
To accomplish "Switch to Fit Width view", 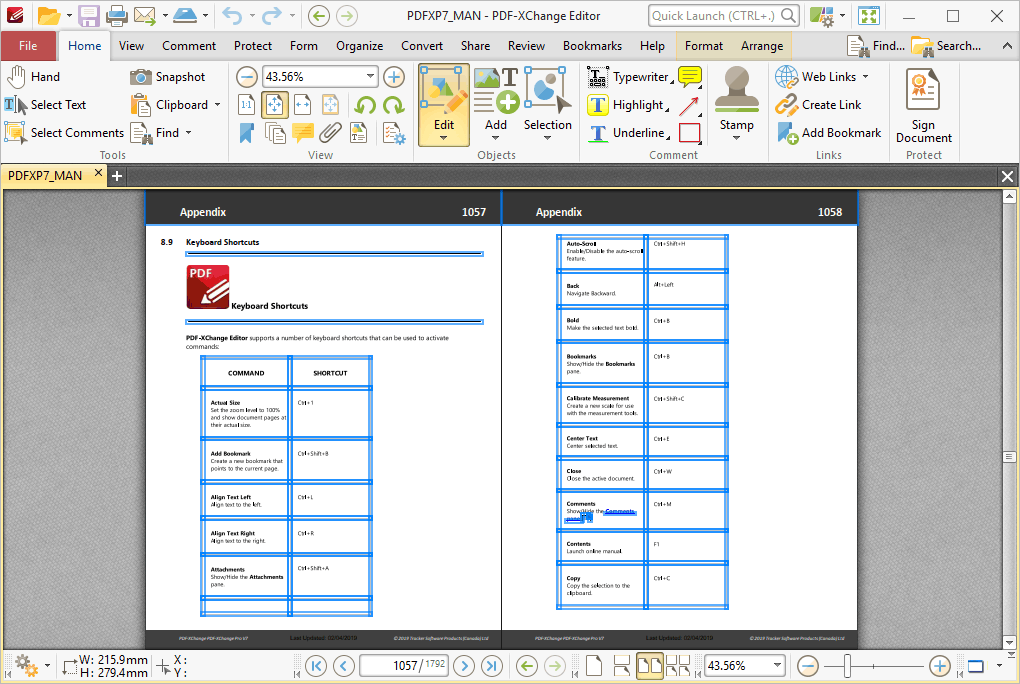I will (x=302, y=105).
